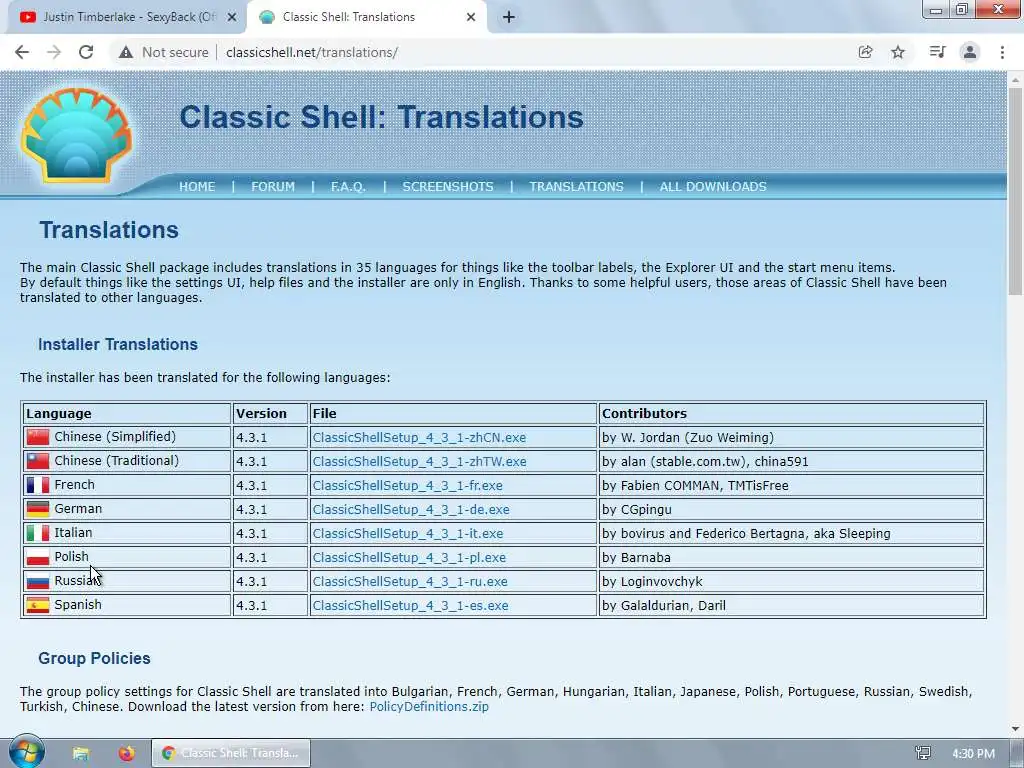Download ClassicShellSetup_4_3_1-it.exe
Image resolution: width=1024 pixels, height=768 pixels.
pyautogui.click(x=408, y=534)
